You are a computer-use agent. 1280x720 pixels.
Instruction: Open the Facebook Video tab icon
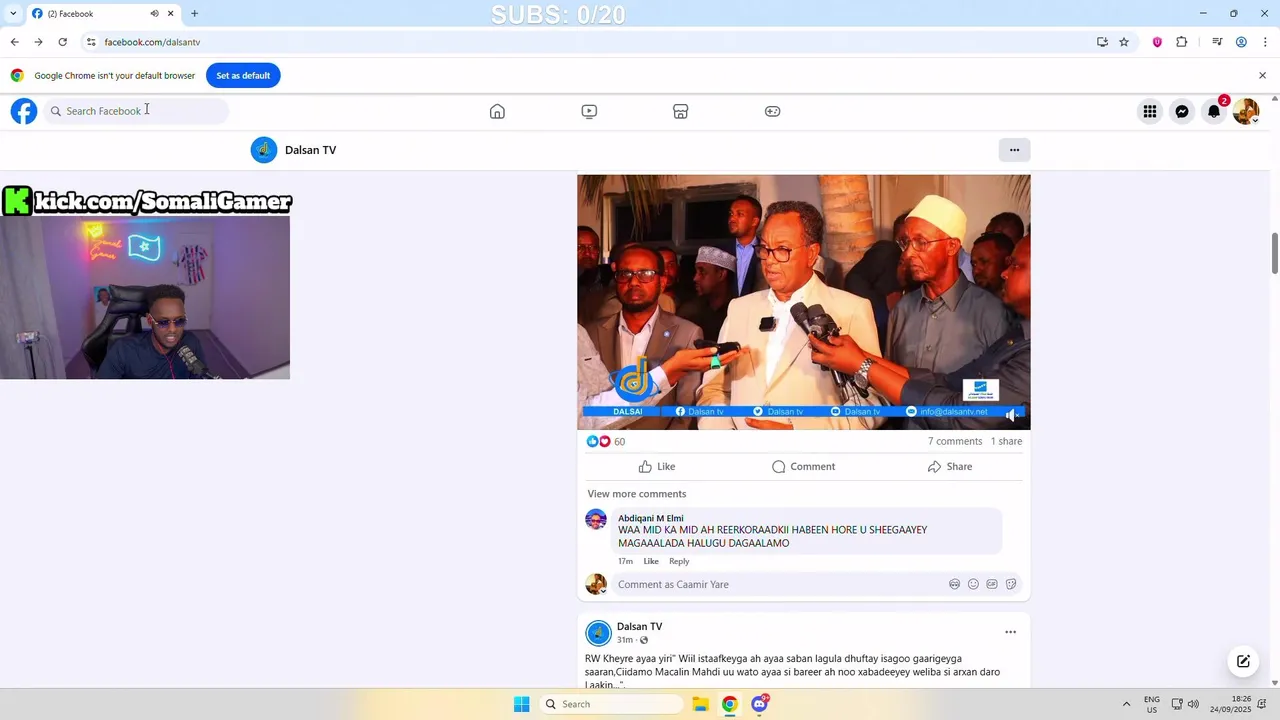[589, 111]
